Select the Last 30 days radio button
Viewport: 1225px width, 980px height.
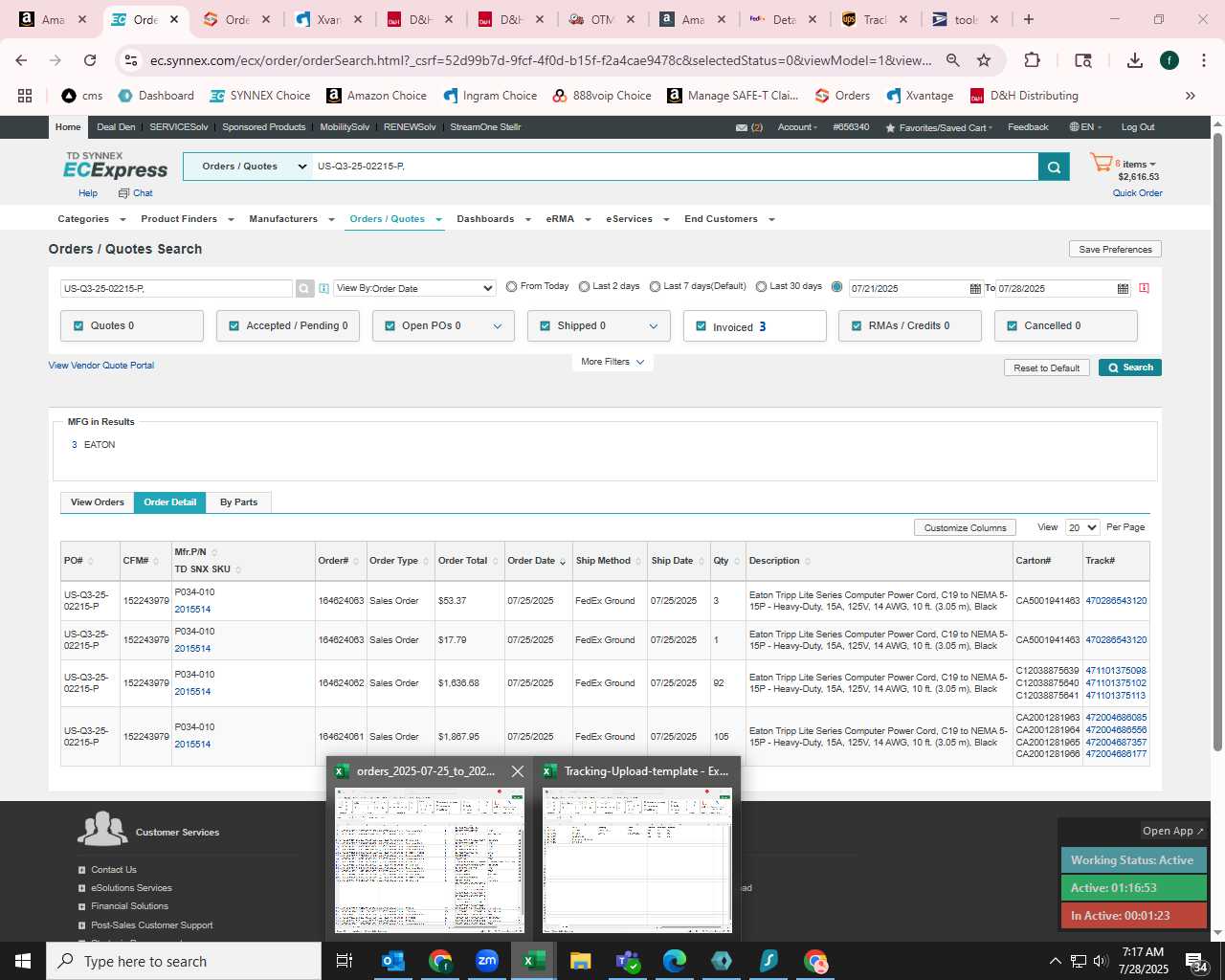[761, 286]
